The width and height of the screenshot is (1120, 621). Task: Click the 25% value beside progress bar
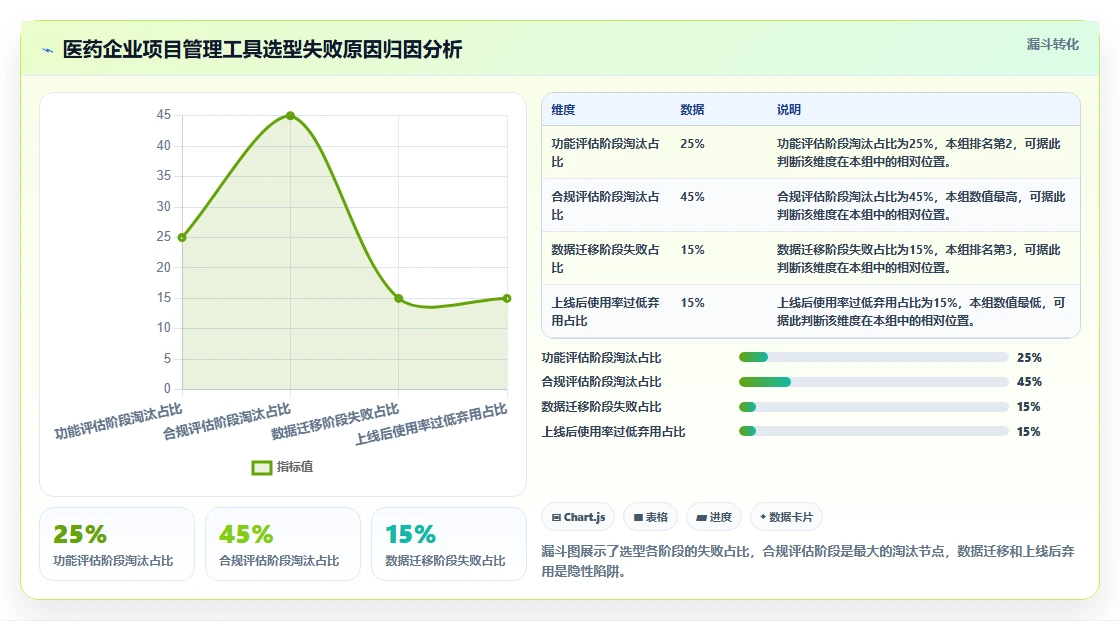[1029, 357]
